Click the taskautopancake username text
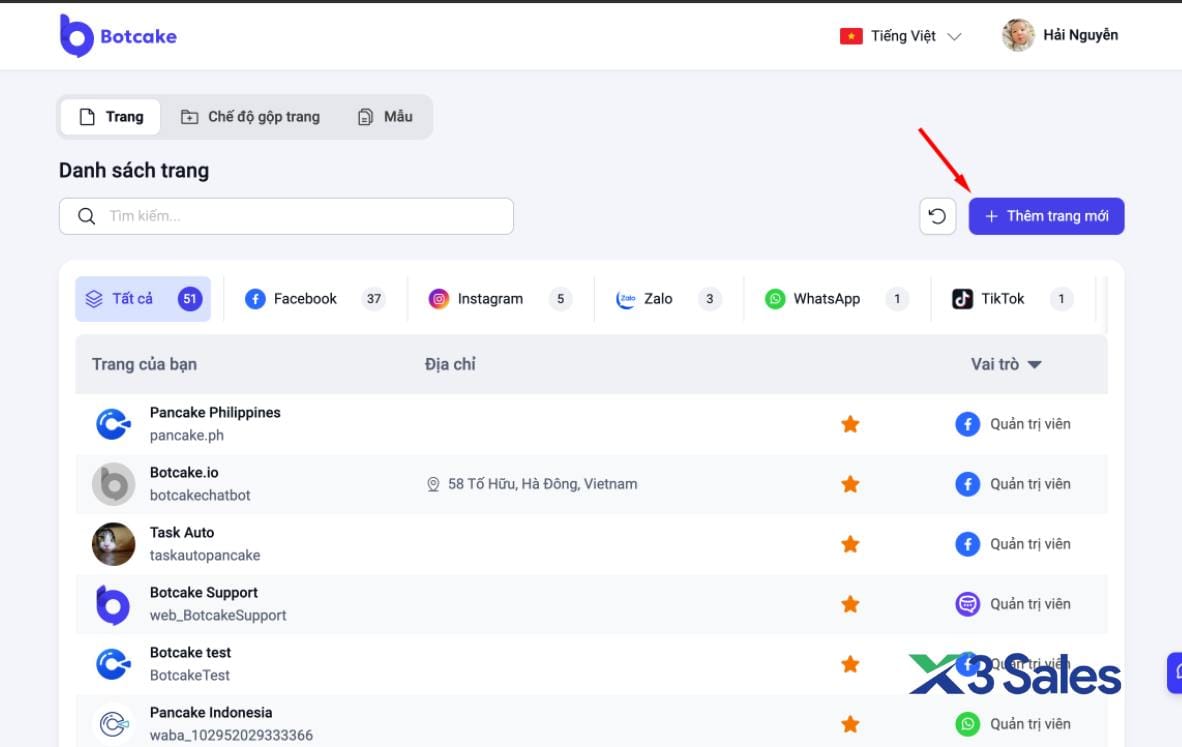This screenshot has width=1182, height=747. click(205, 556)
